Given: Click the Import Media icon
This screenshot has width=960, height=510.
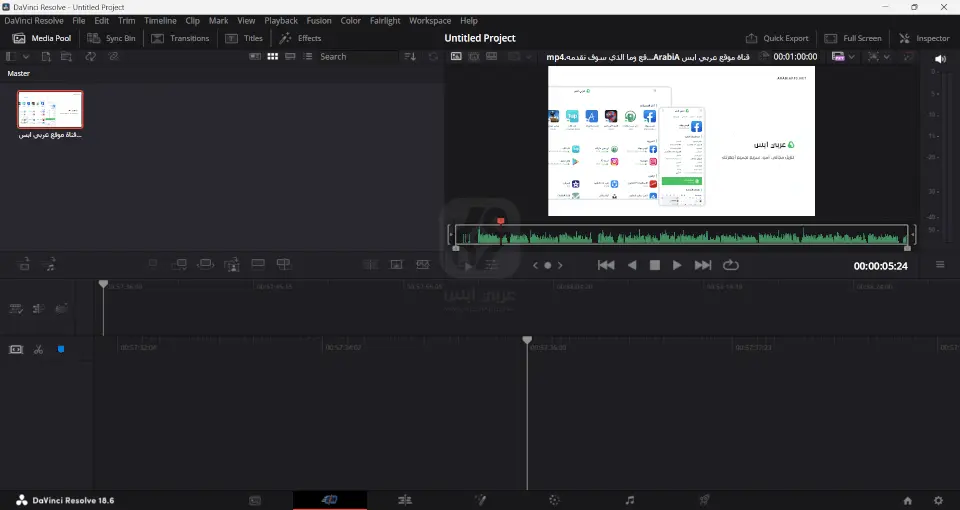Looking at the screenshot, I should pyautogui.click(x=46, y=56).
